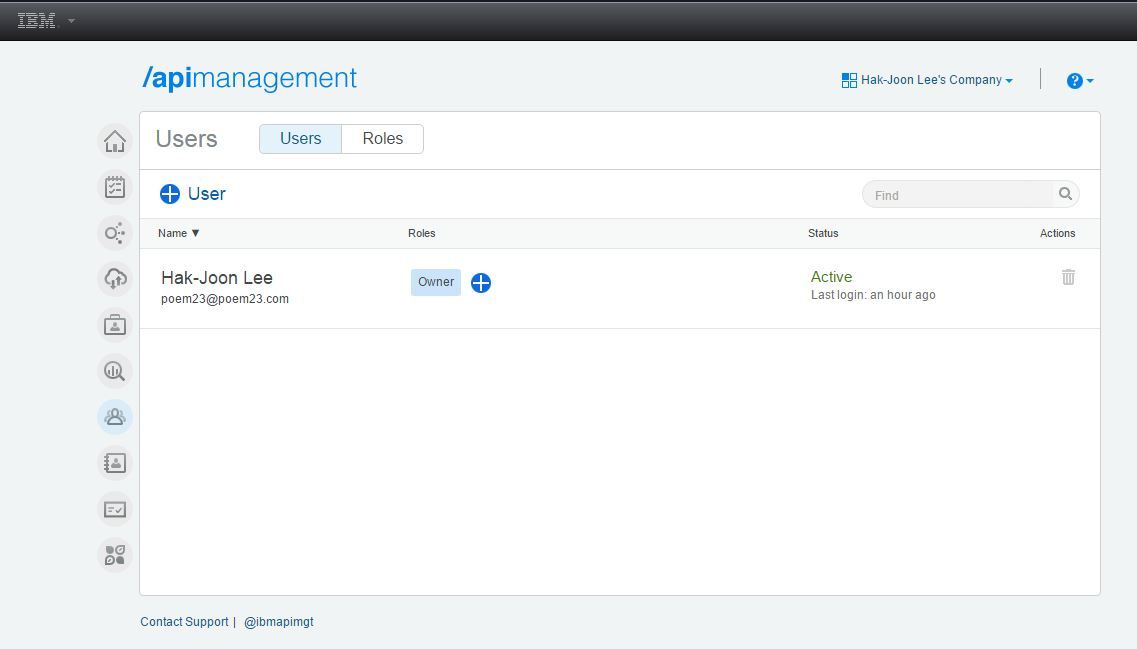
Task: Click the IBM logo
Action: pos(36,21)
